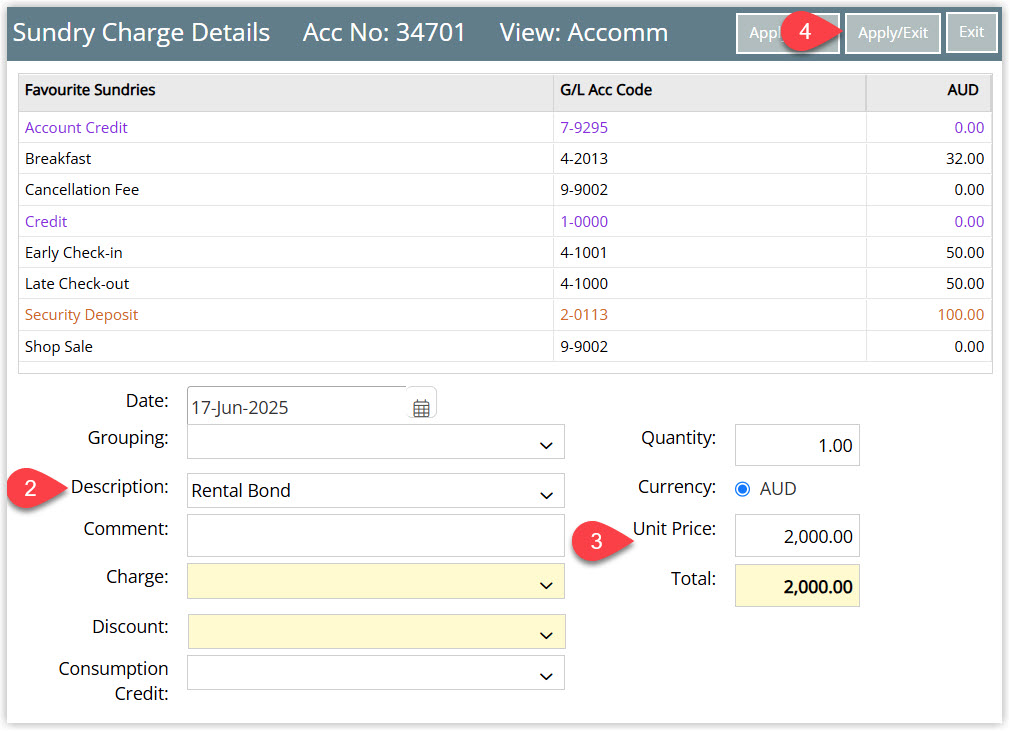Screen dimensions: 1010x731
Task: Click the Comment input field
Action: (376, 535)
